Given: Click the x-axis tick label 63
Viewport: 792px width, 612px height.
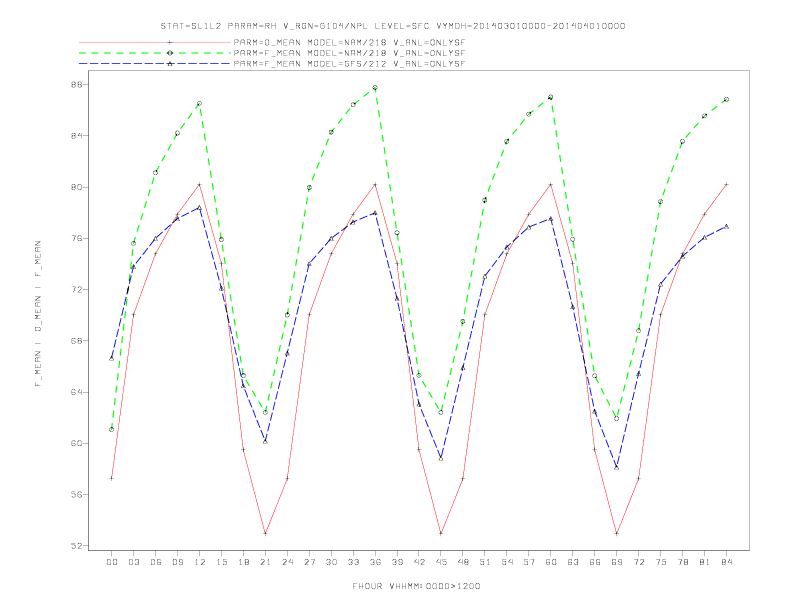Looking at the screenshot, I should [x=573, y=562].
